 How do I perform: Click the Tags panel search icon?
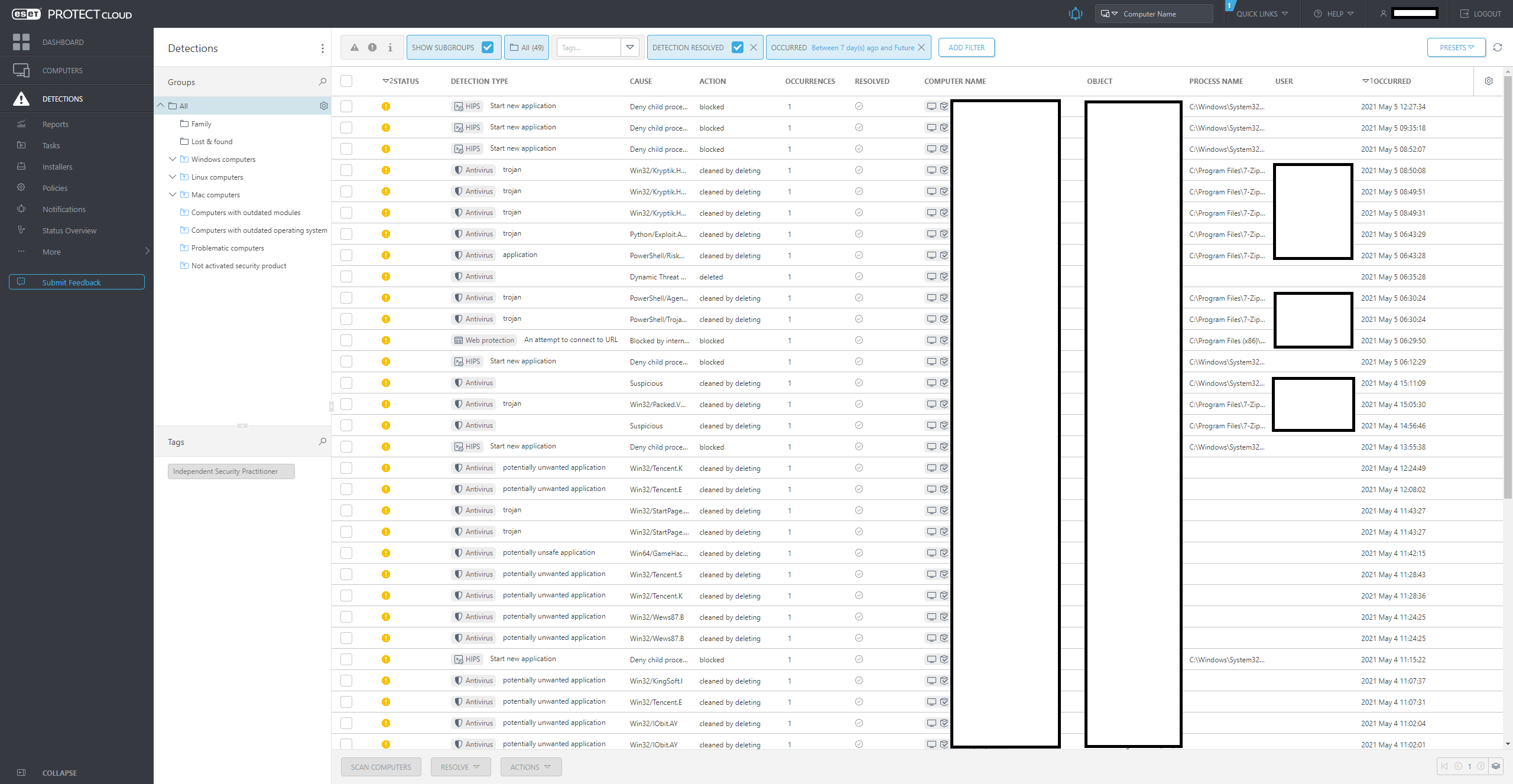pyautogui.click(x=322, y=441)
